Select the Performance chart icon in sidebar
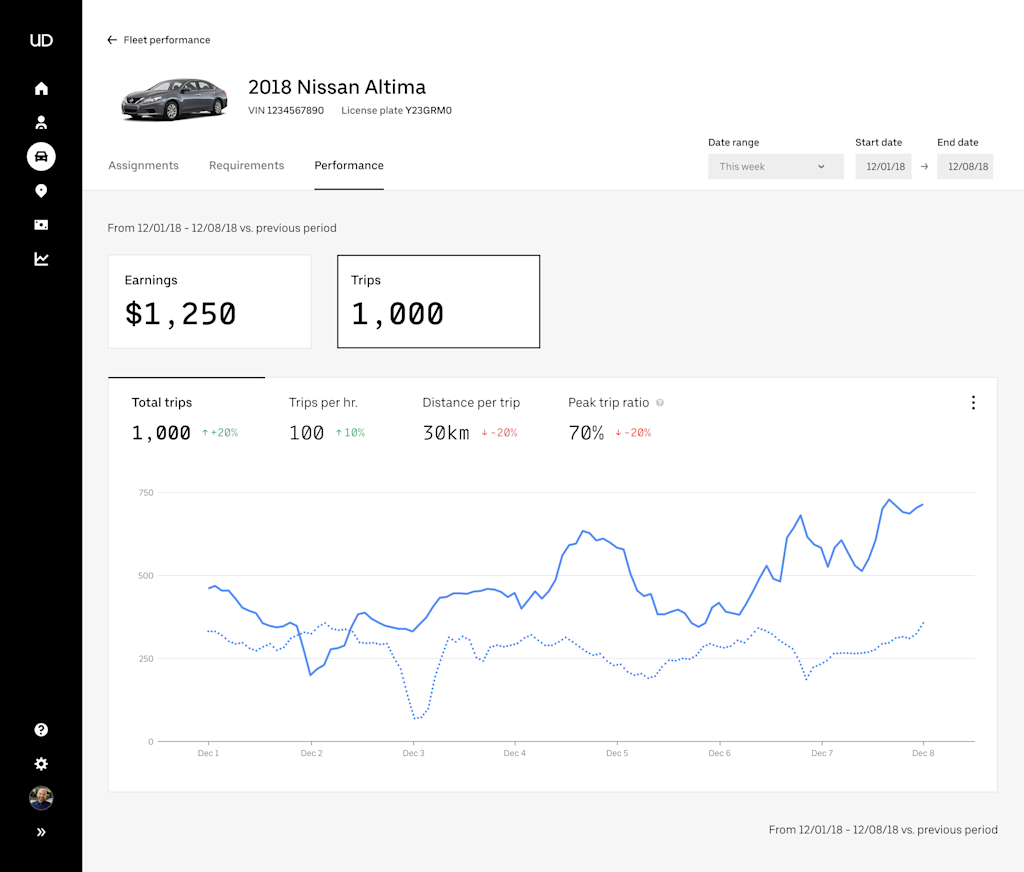1024x872 pixels. (x=40, y=258)
